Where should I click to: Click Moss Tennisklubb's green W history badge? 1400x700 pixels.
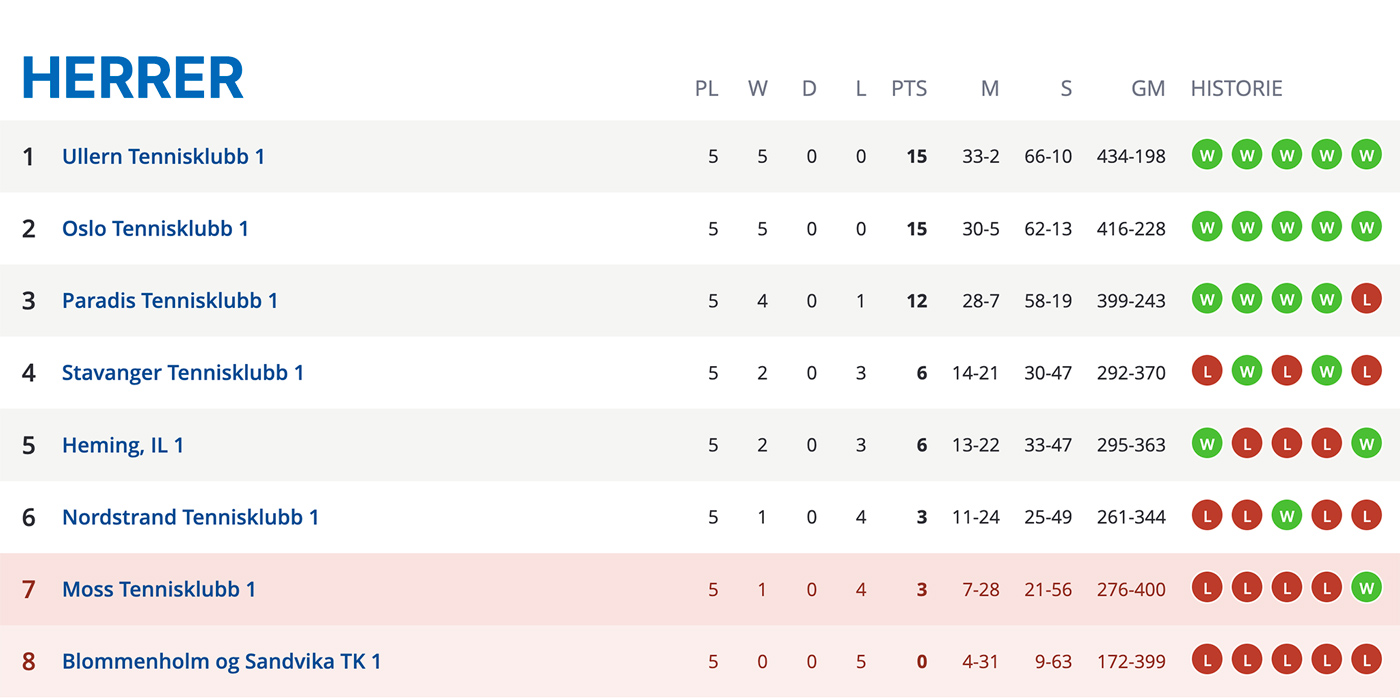pos(1366,588)
